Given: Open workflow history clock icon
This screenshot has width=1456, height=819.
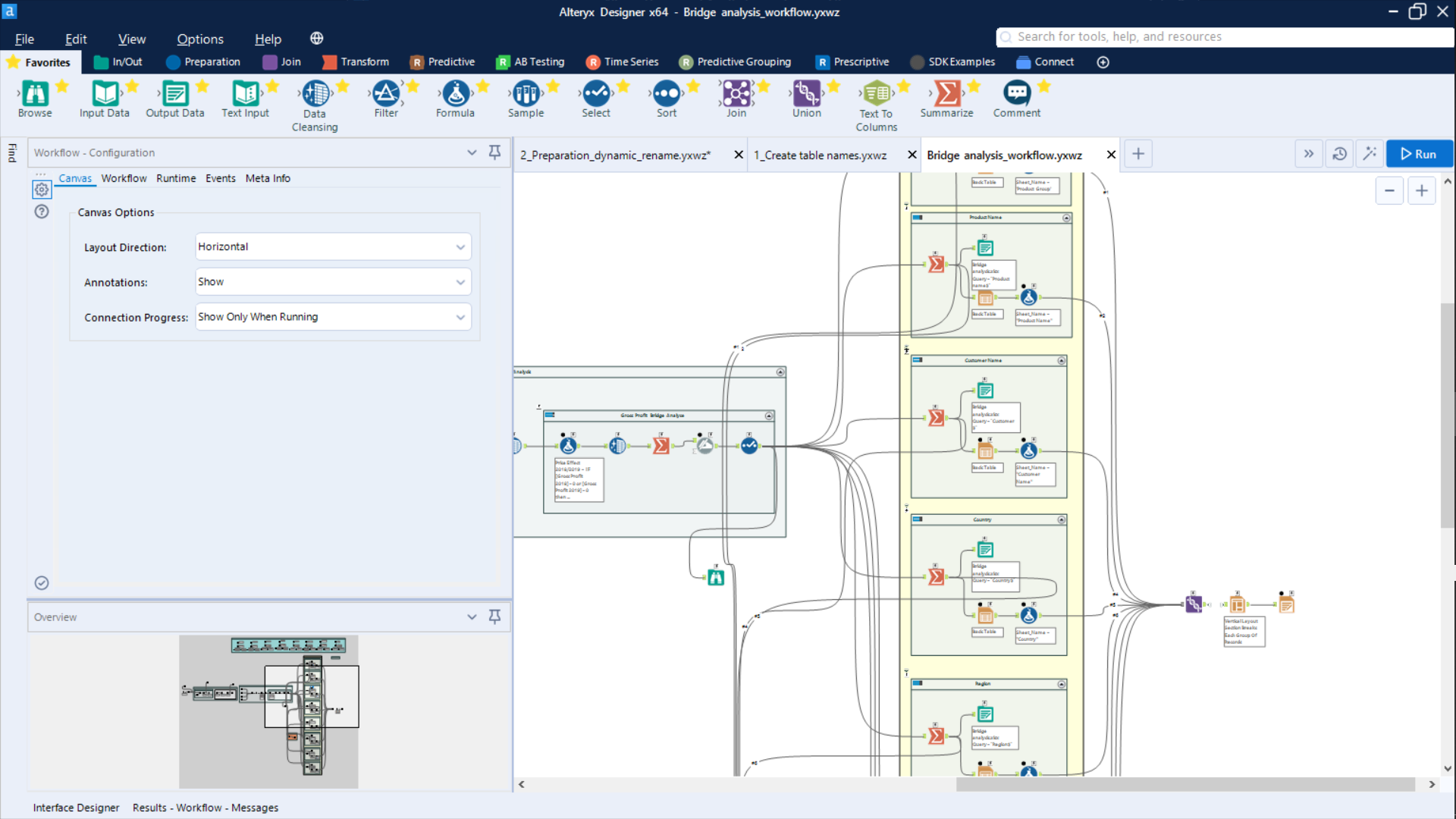Looking at the screenshot, I should point(1339,154).
